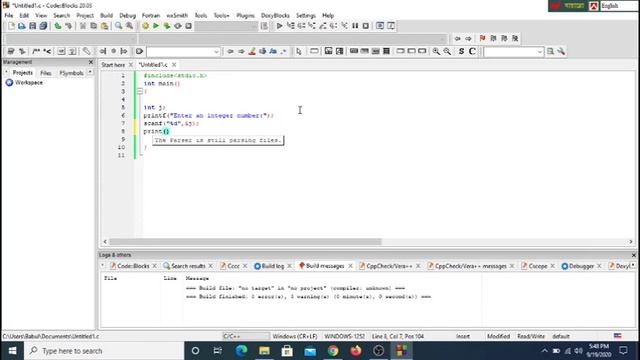Open the build target dropdown
Viewport: 640px width, 360px height.
point(226,26)
